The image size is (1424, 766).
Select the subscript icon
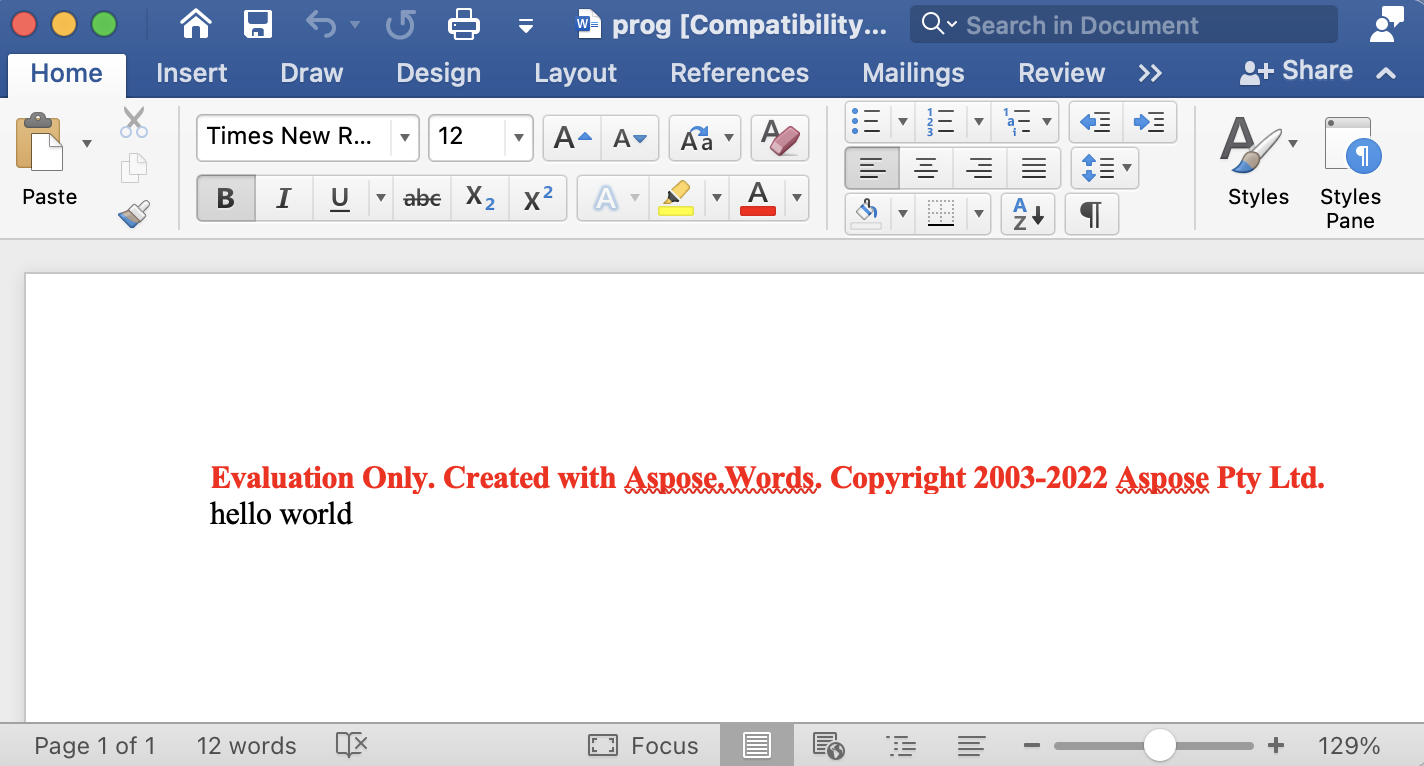click(479, 198)
